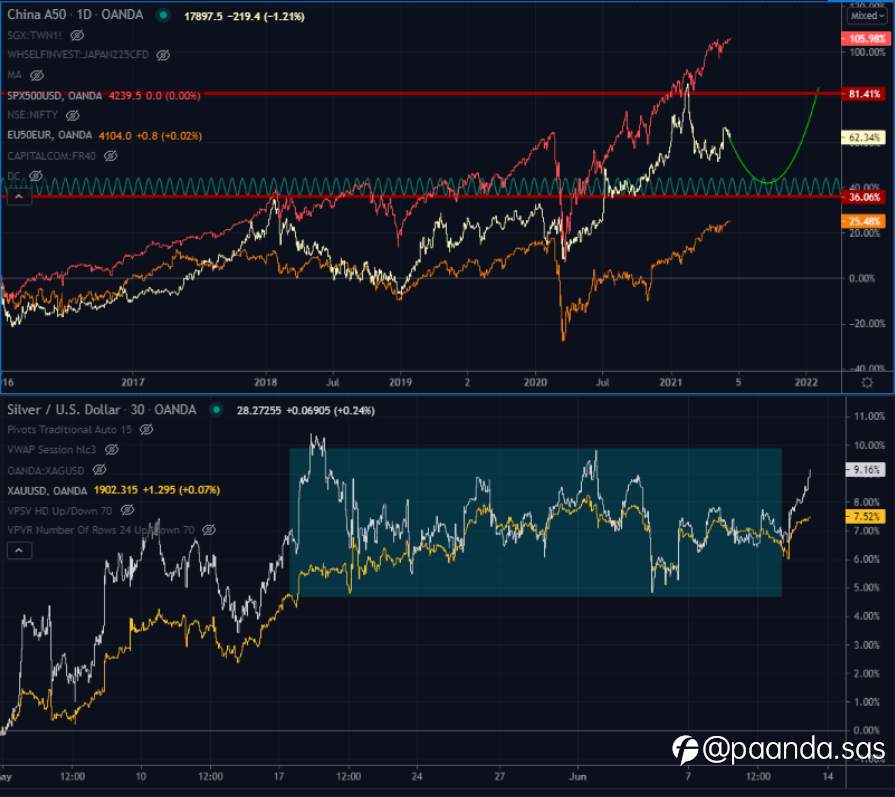
Task: Open chart settings gear on China A50 chart
Action: 867,383
